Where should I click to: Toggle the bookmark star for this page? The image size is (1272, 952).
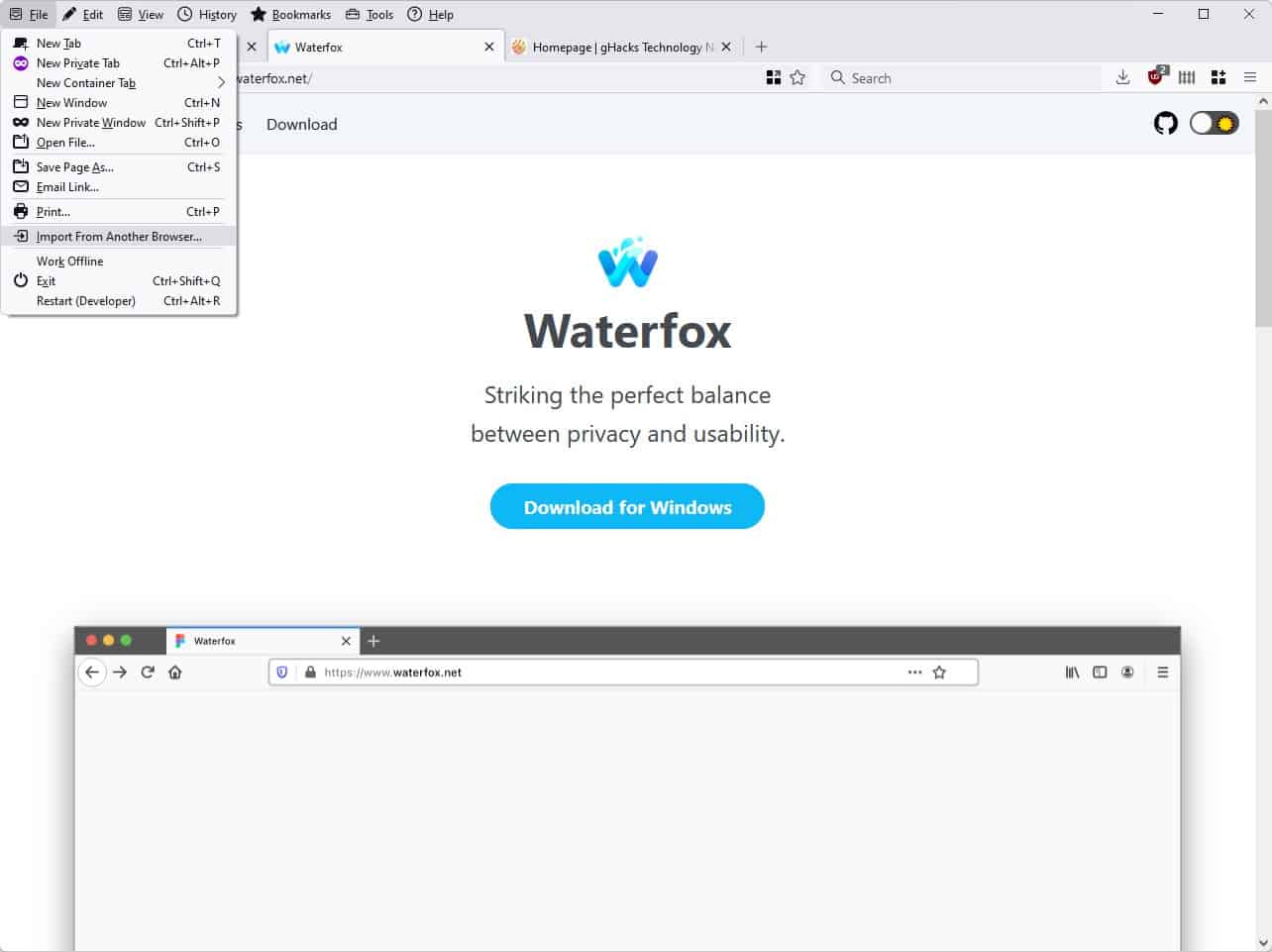click(x=797, y=77)
